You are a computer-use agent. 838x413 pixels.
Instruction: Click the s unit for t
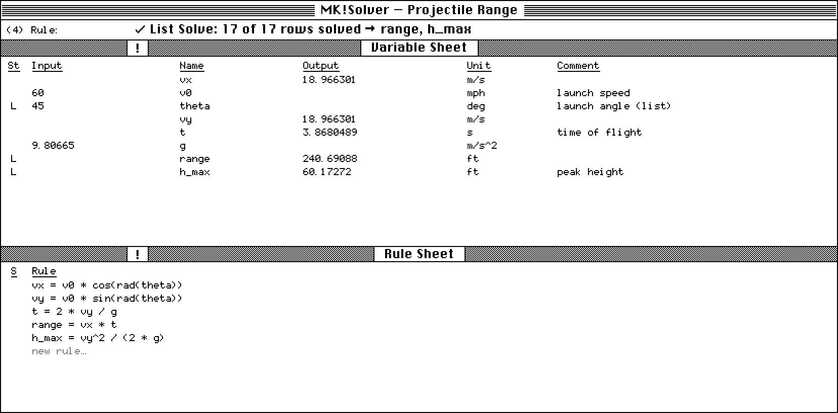coord(469,133)
